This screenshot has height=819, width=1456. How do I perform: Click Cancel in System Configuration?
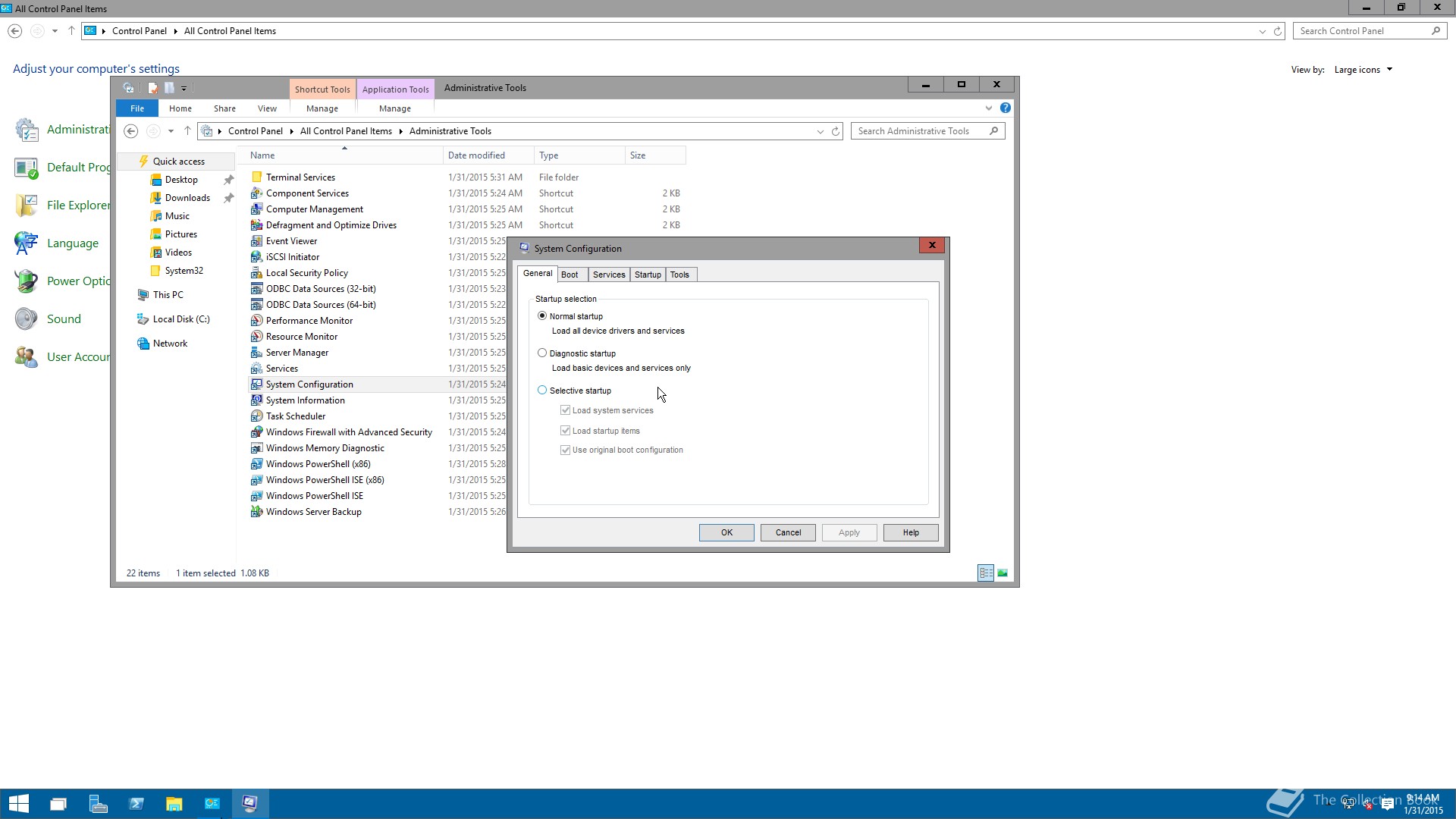(x=788, y=532)
